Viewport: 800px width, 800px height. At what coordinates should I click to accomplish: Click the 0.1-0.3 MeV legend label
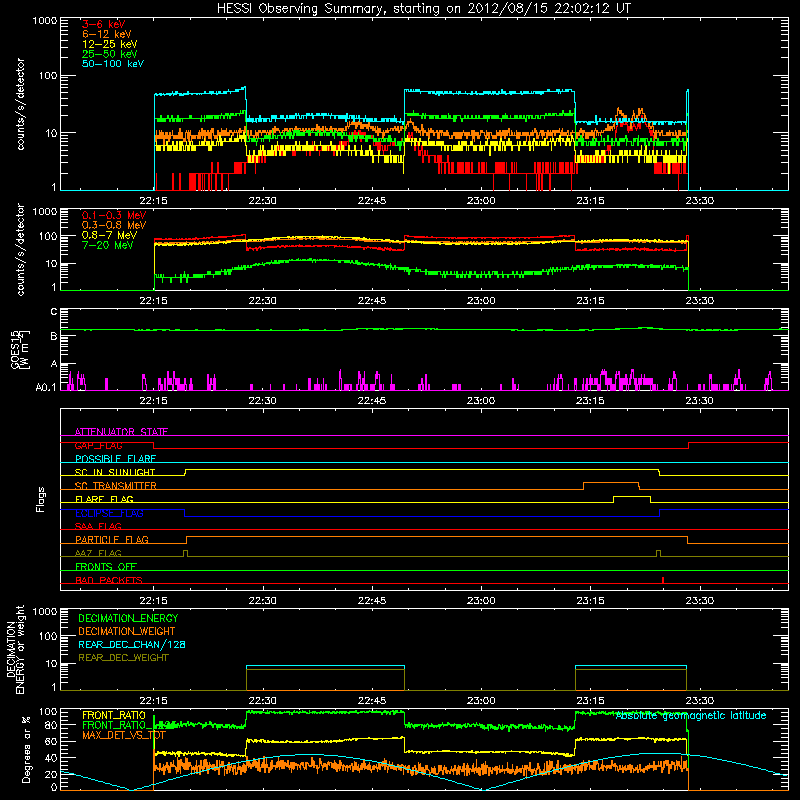click(x=114, y=215)
